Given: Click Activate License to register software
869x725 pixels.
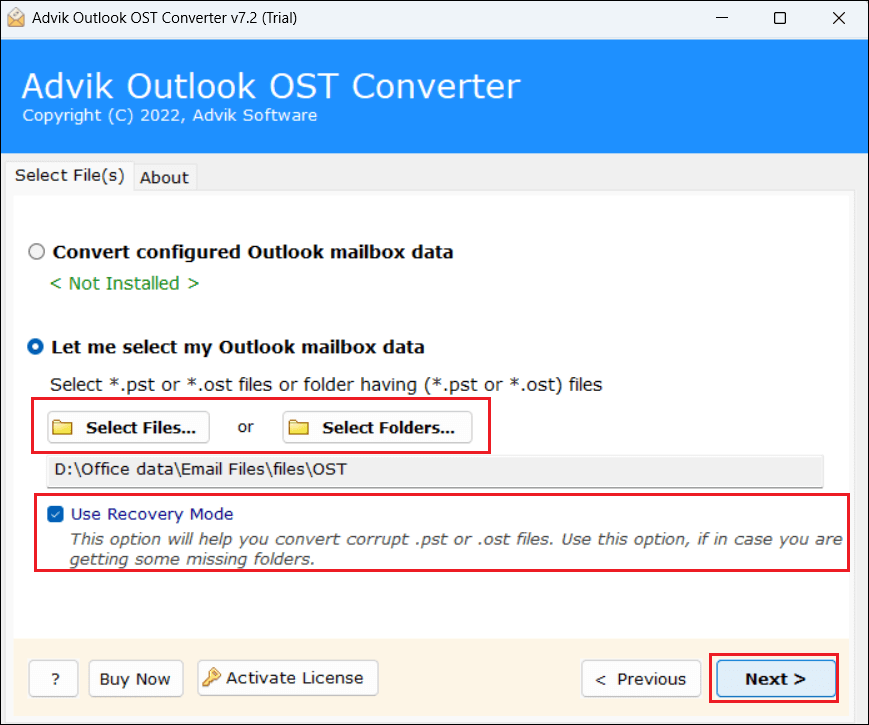Looking at the screenshot, I should (x=287, y=677).
